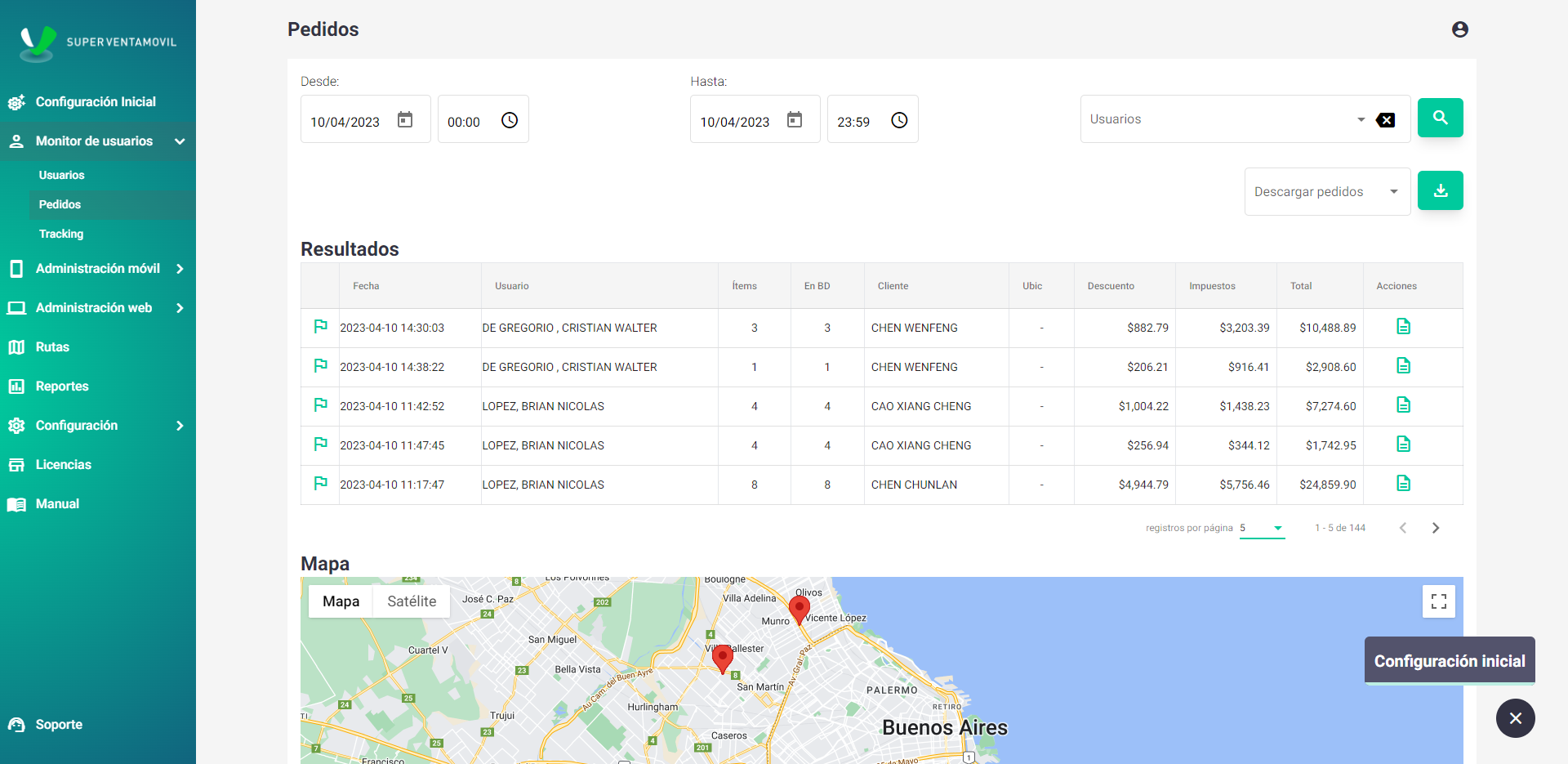Open the Usuarios dropdown
Viewport: 1568px width, 764px height.
coord(1361,119)
